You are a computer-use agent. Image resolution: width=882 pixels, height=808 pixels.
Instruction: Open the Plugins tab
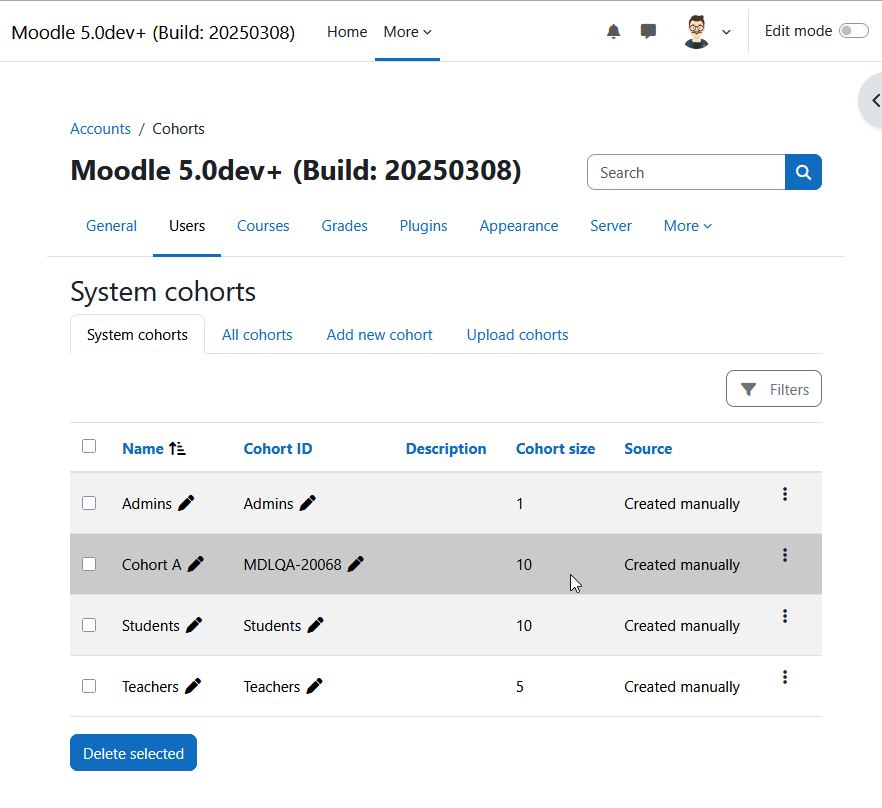[423, 226]
